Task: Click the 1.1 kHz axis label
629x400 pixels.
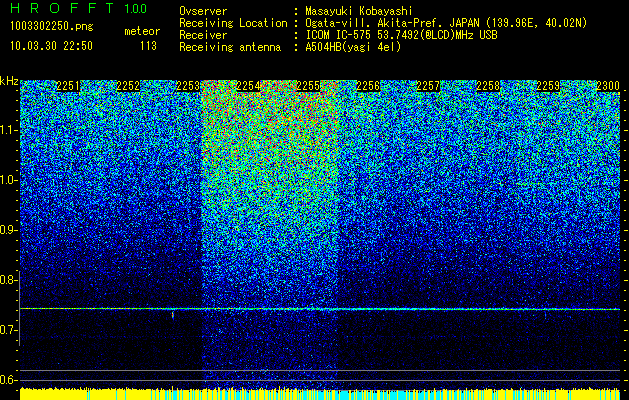Action: (8, 130)
